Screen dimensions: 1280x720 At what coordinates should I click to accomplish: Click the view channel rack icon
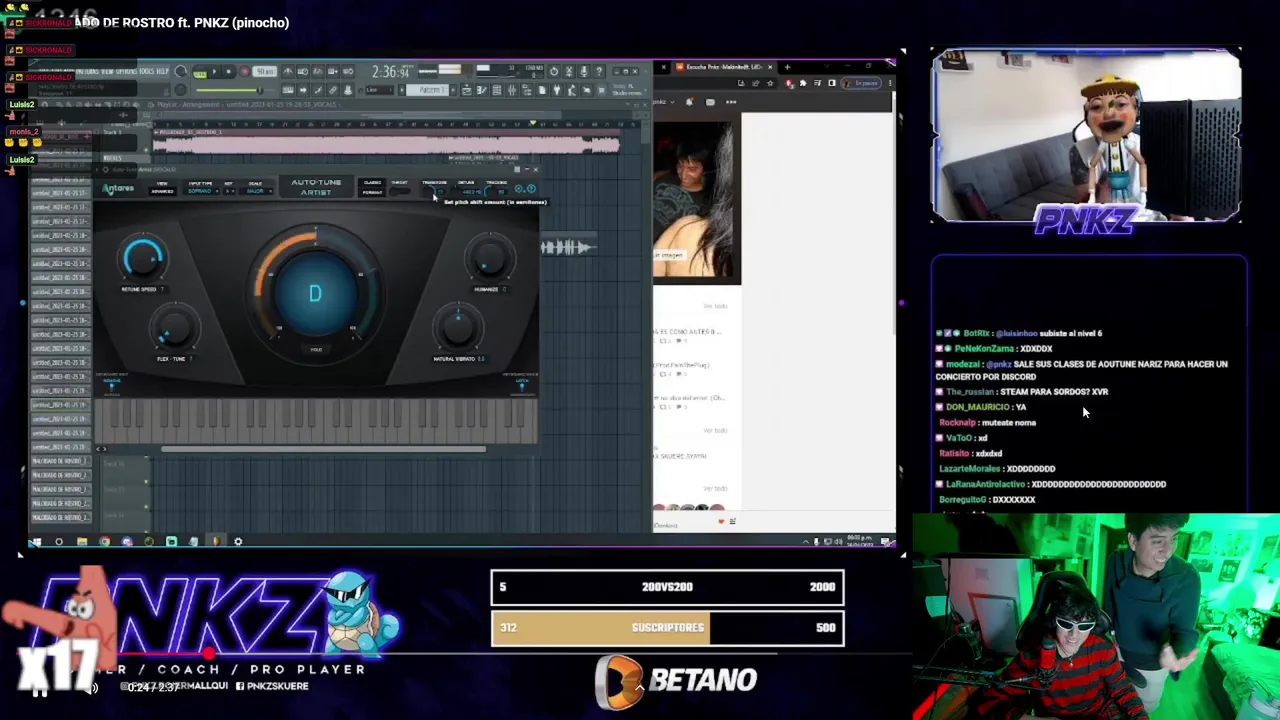coord(496,89)
